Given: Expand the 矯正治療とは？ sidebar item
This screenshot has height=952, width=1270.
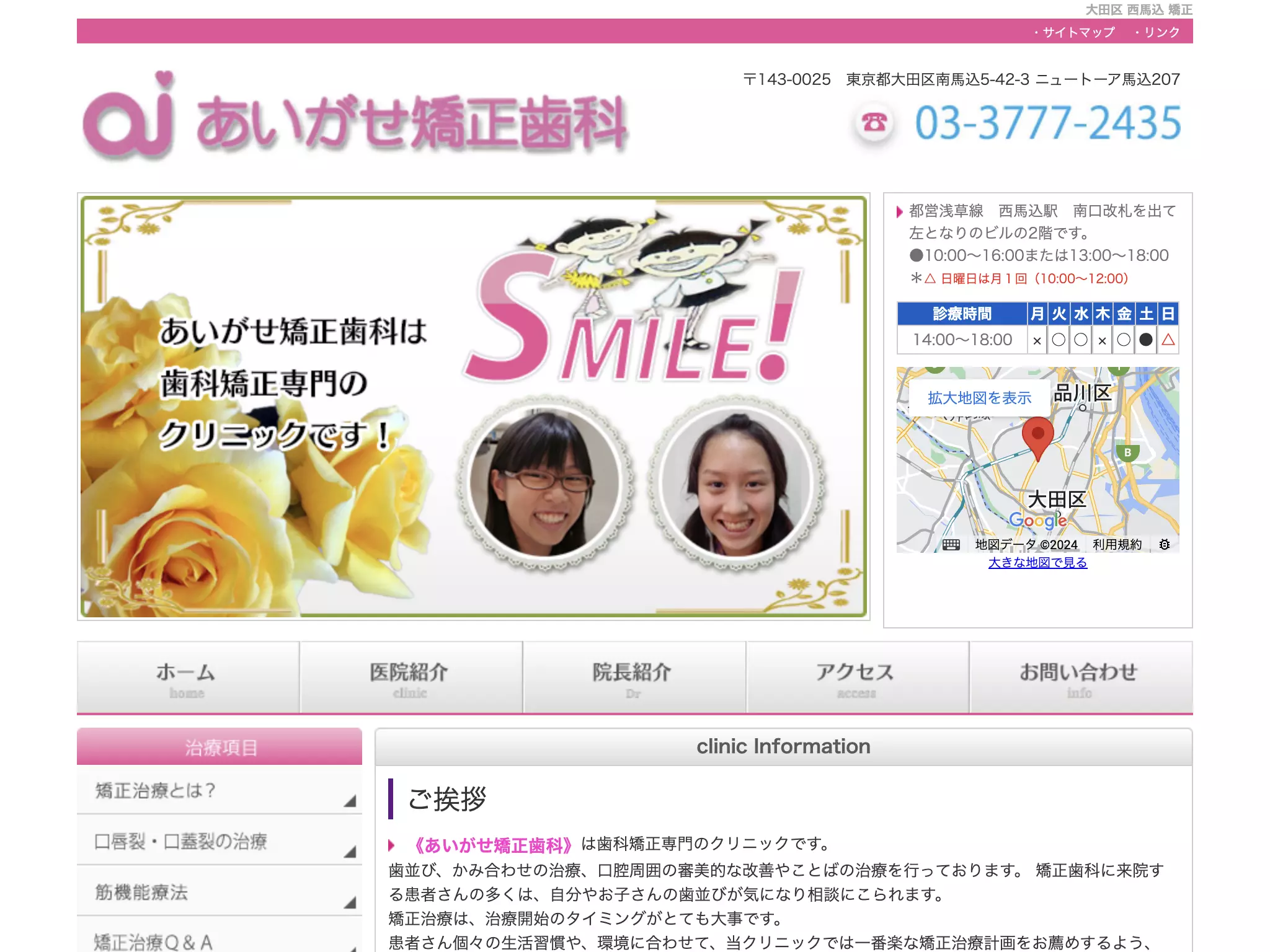Looking at the screenshot, I should pos(220,790).
